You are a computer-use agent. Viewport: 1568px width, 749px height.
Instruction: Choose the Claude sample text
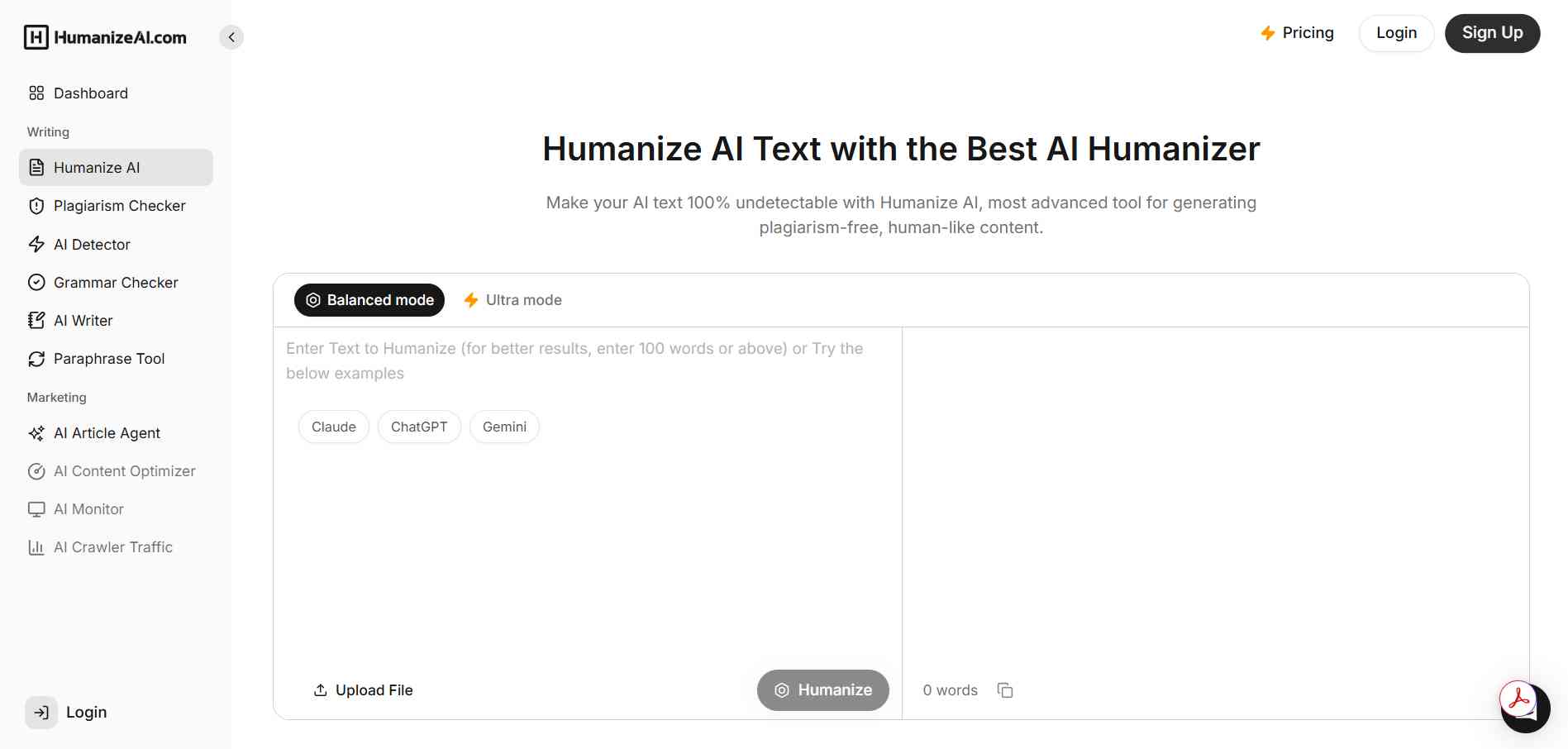[333, 427]
